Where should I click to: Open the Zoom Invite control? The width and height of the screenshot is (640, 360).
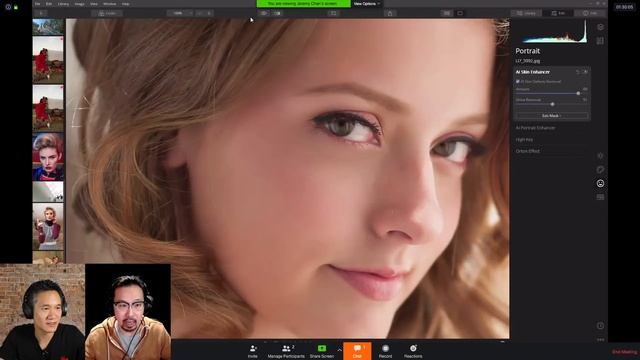253,351
